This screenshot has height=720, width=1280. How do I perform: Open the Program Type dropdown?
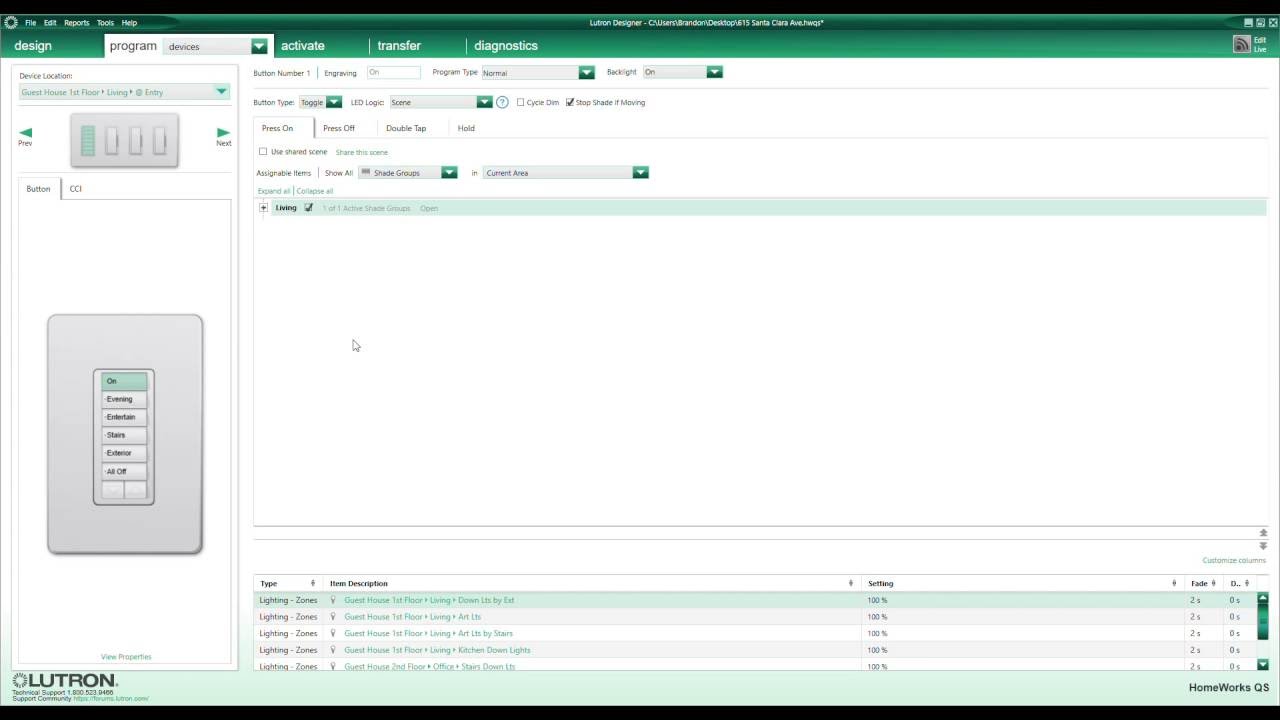tap(586, 73)
